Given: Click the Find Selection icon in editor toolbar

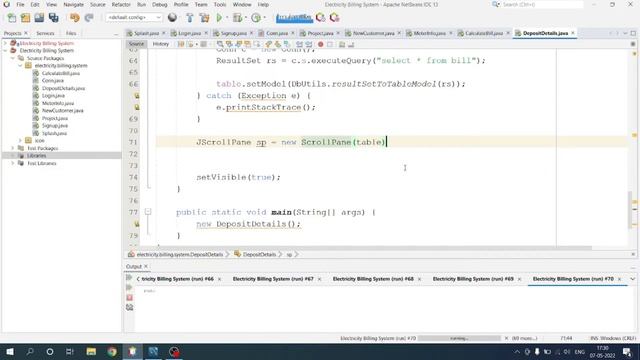Looking at the screenshot, I should pyautogui.click(x=220, y=44).
